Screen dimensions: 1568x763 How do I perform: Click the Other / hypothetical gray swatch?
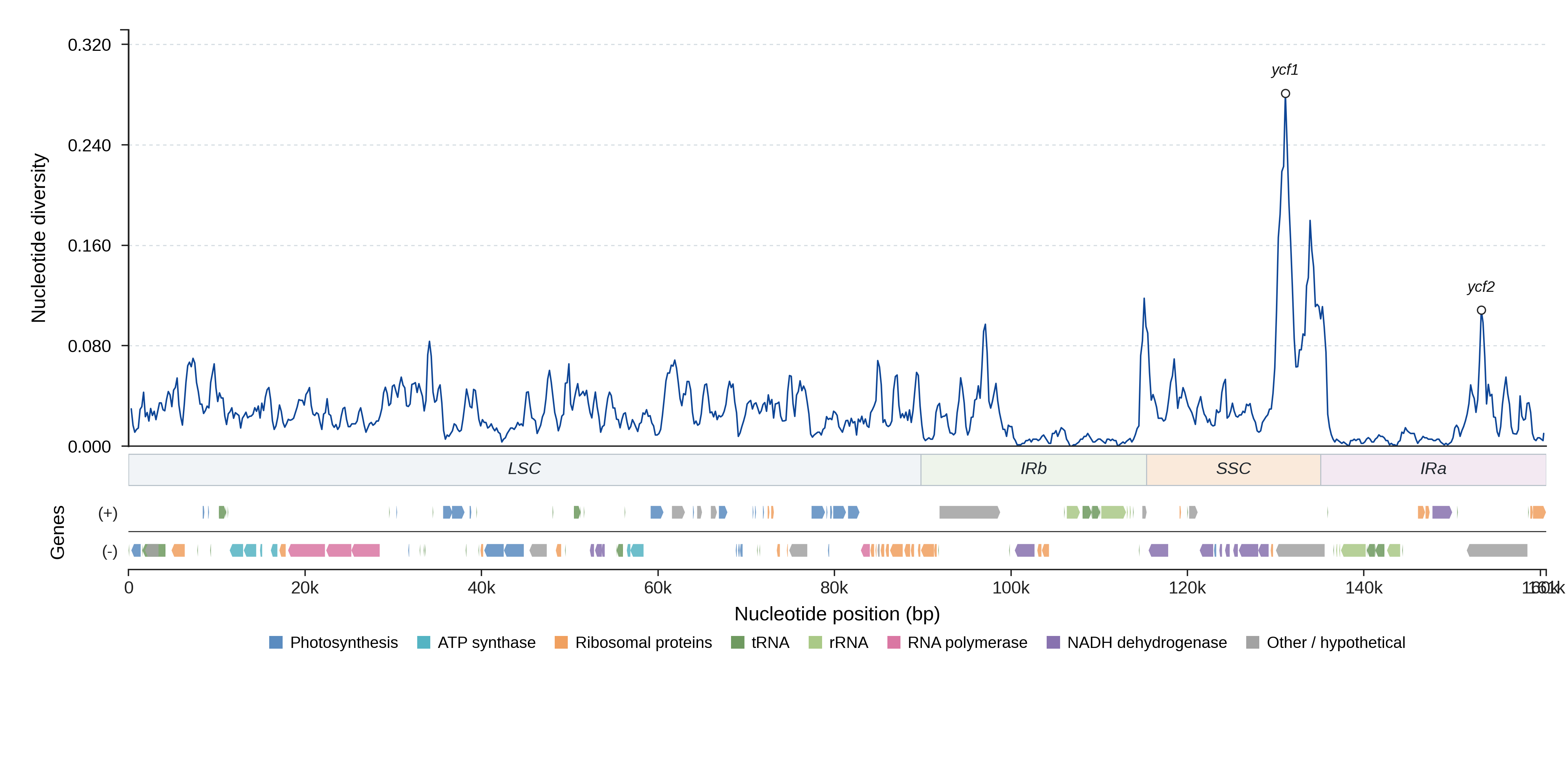1253,642
